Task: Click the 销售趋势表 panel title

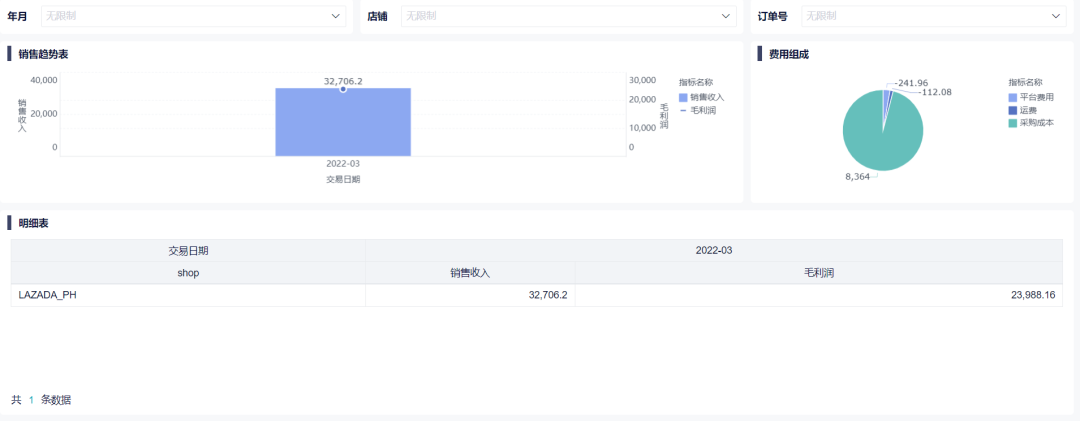Action: [x=43, y=54]
